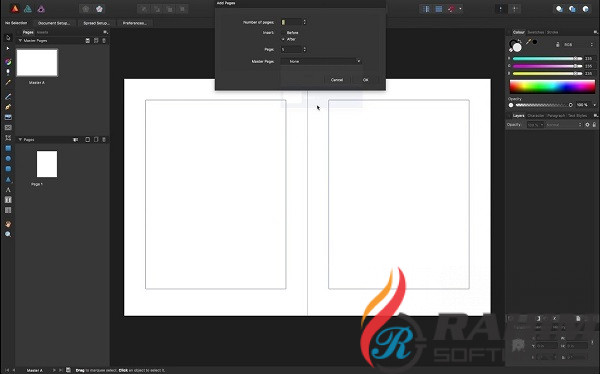
Task: Open the Master Page dropdown
Action: point(321,61)
